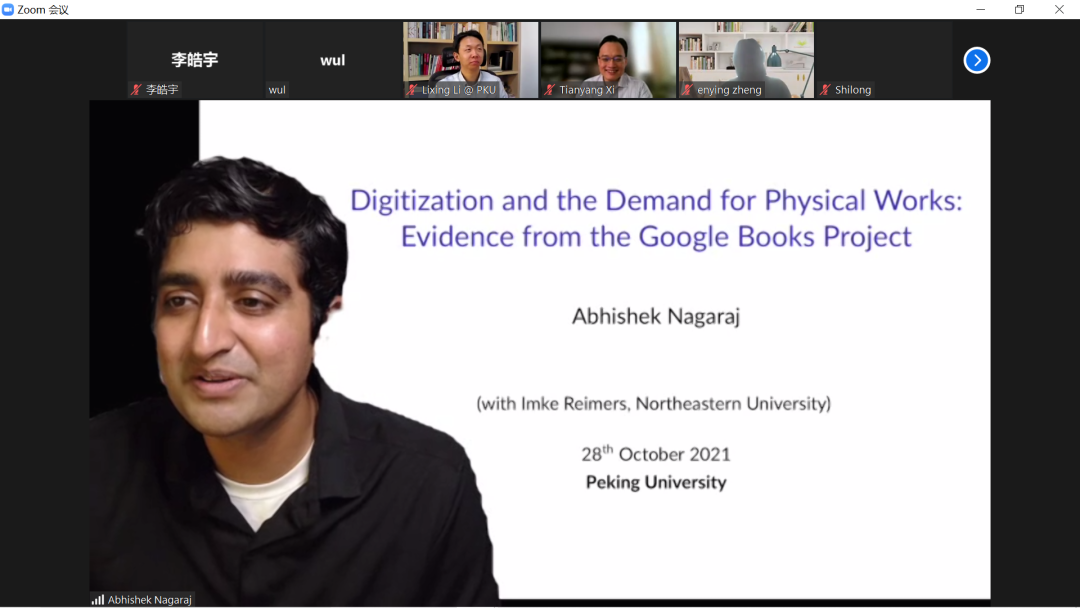
Task: Minimize the Zoom meeting window
Action: coord(979,9)
